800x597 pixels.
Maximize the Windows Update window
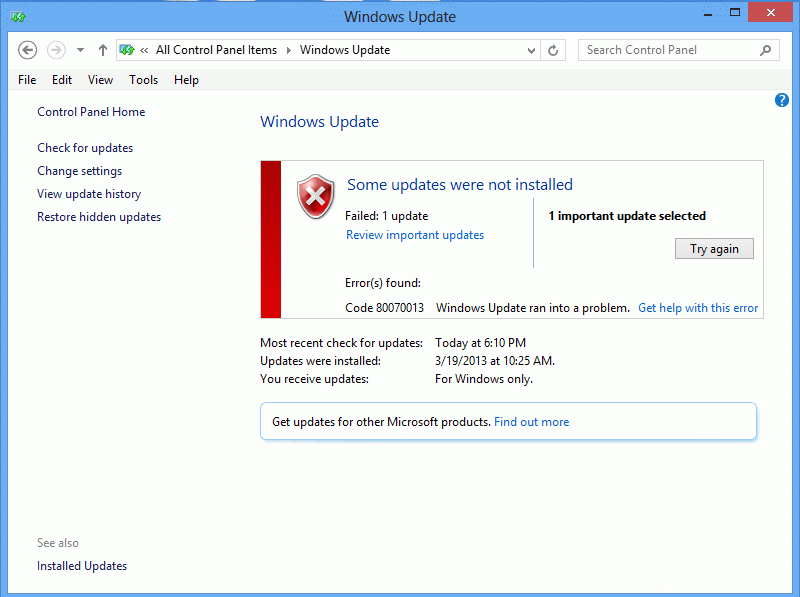[x=735, y=12]
